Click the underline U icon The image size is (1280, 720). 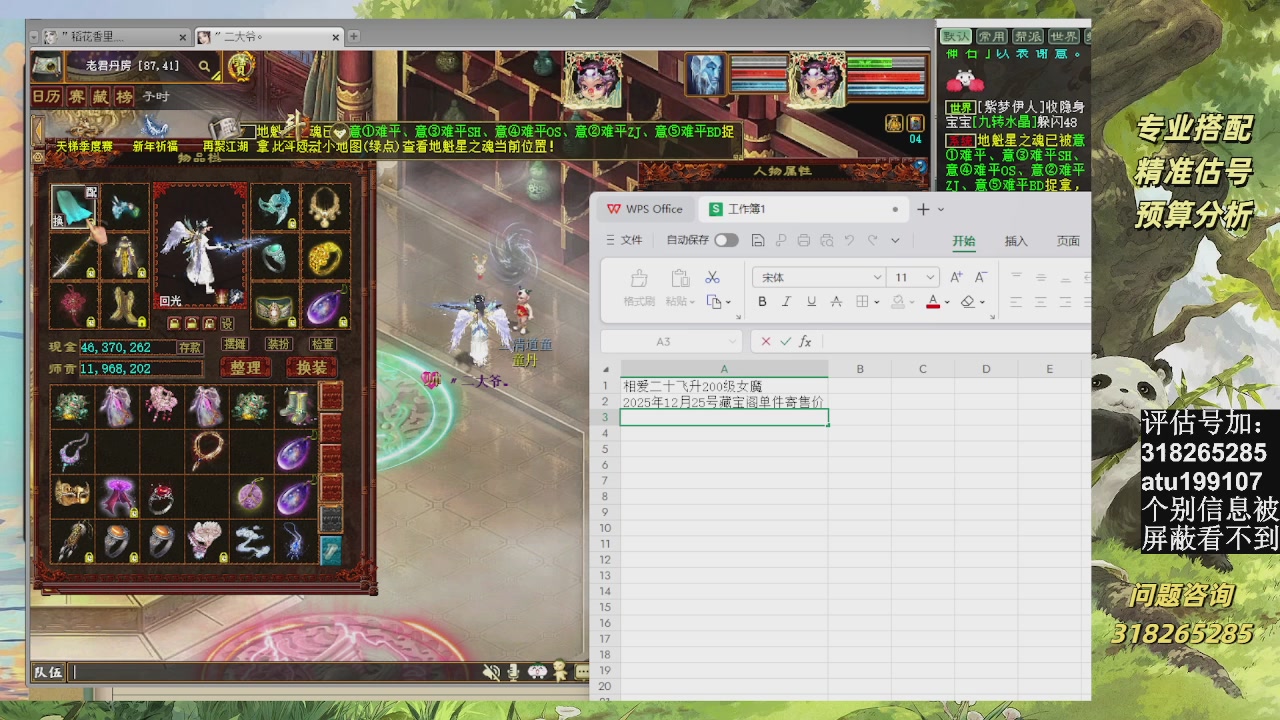click(811, 302)
